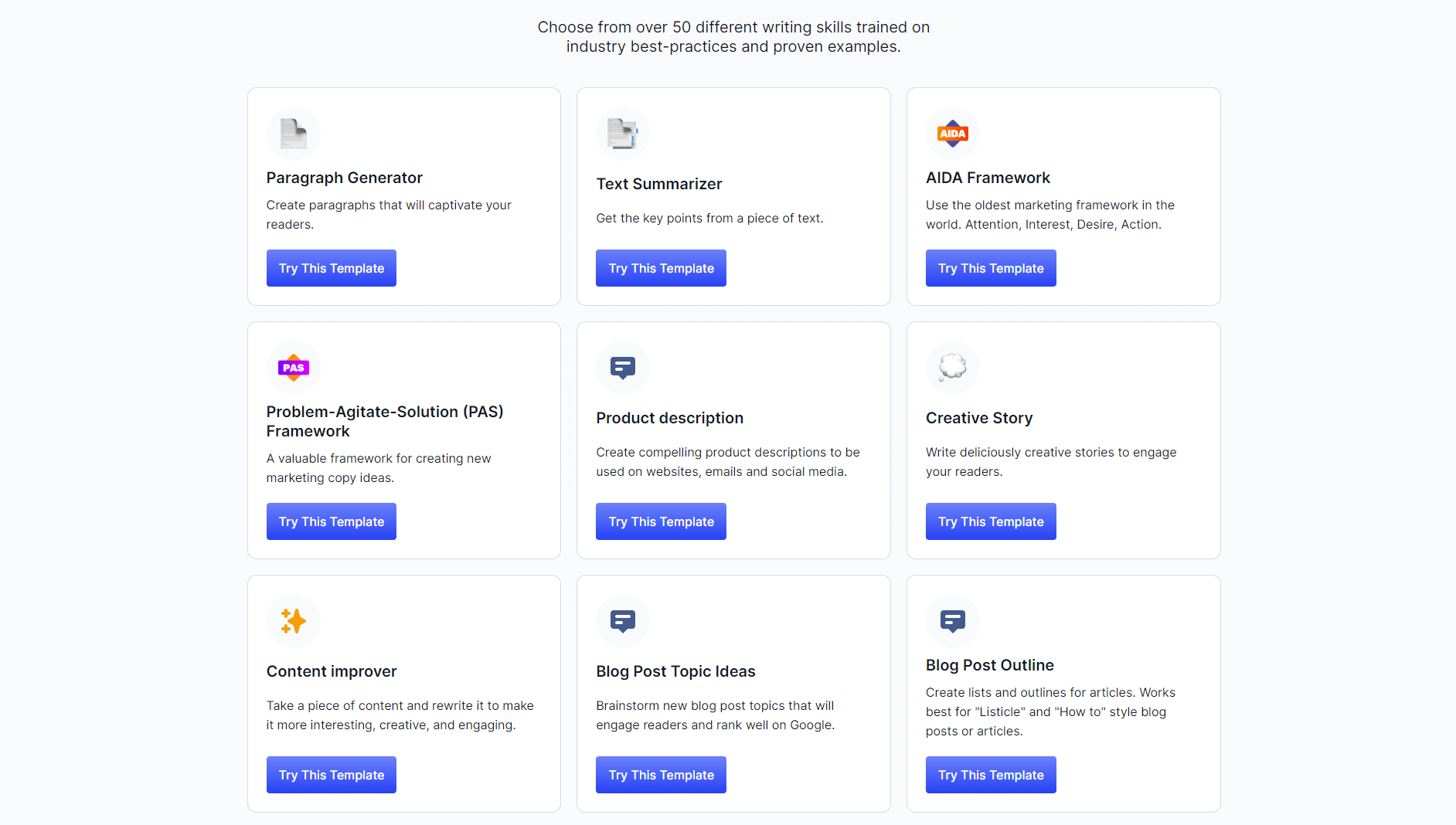The image size is (1456, 825).
Task: Click the Blog Post Topic Ideas icon
Action: [x=622, y=621]
